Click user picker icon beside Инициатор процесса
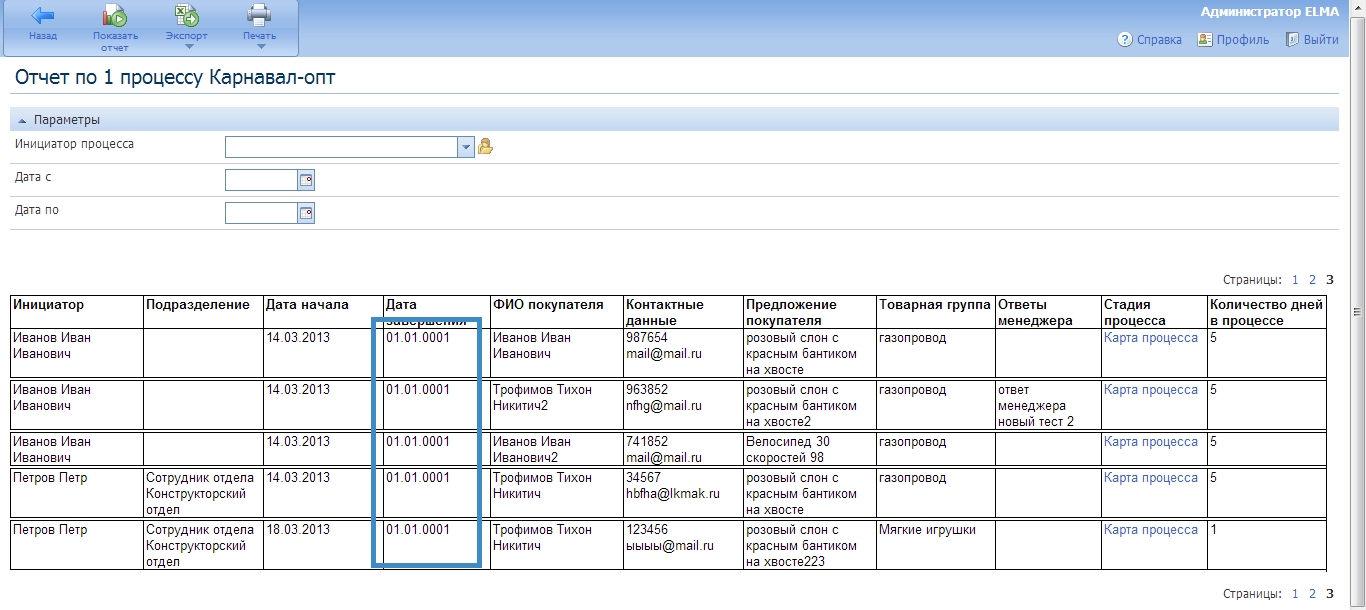The image size is (1366, 610). 486,147
